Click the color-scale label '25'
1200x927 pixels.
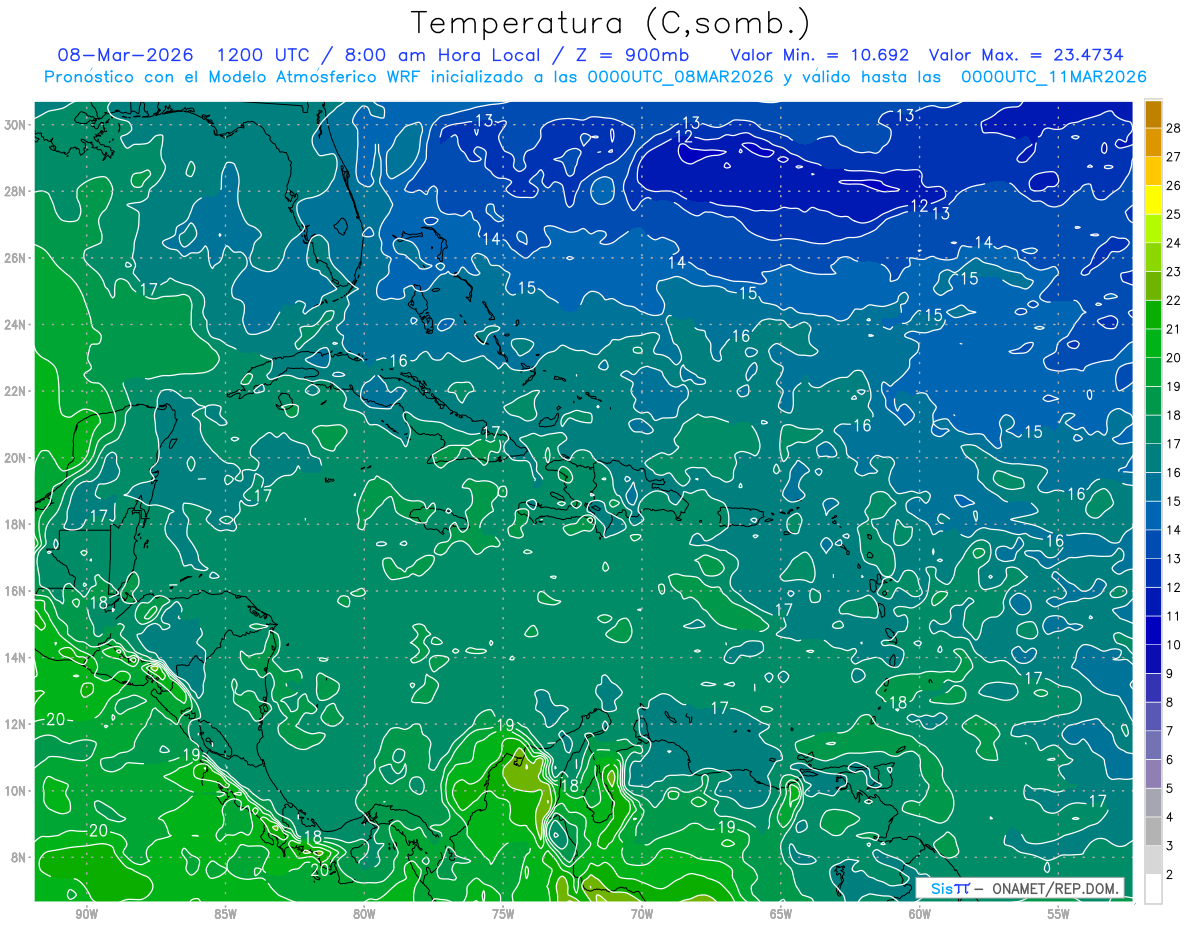1174,214
